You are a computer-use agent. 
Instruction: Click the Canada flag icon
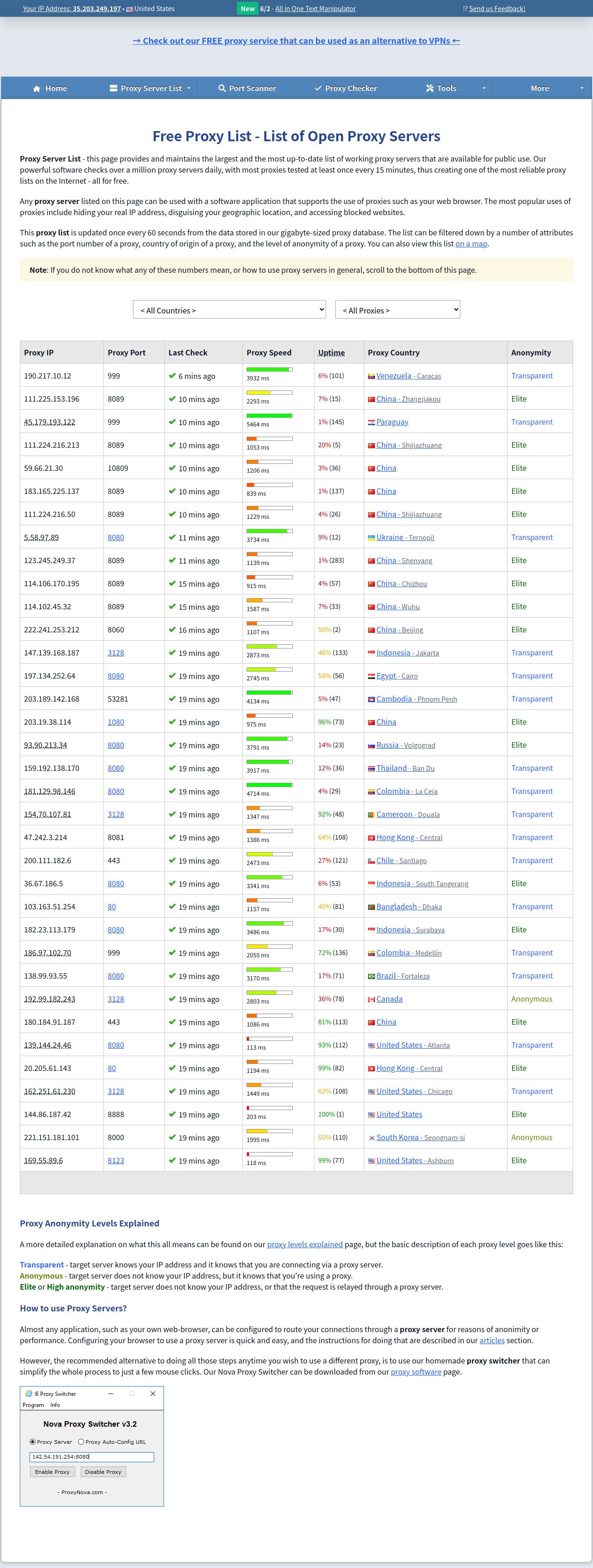click(371, 999)
